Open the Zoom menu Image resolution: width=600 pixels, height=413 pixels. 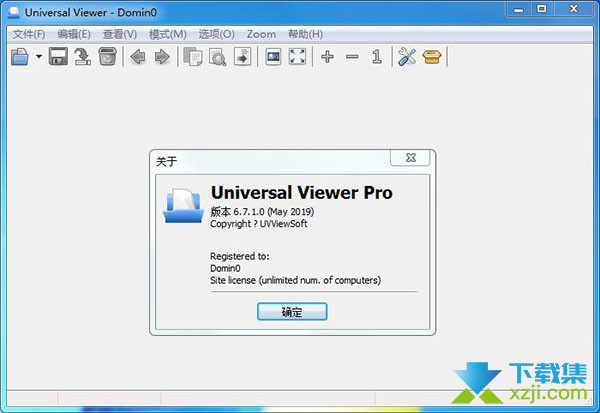(x=261, y=34)
